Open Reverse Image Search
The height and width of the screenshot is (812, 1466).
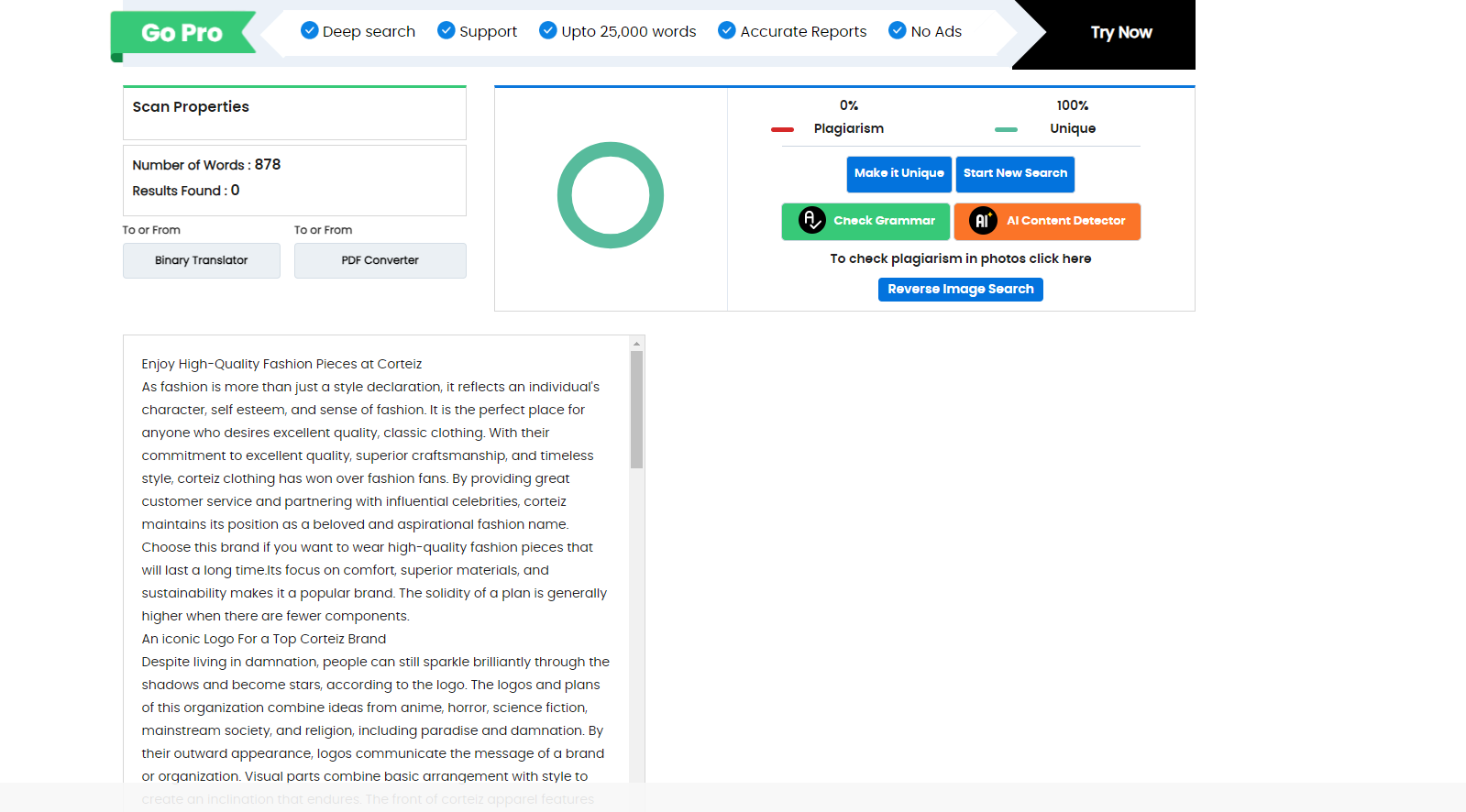(x=961, y=290)
